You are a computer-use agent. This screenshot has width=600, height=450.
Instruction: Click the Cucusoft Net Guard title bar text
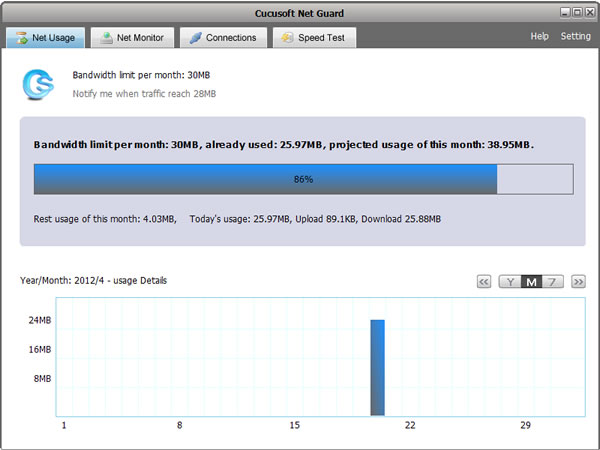point(299,13)
